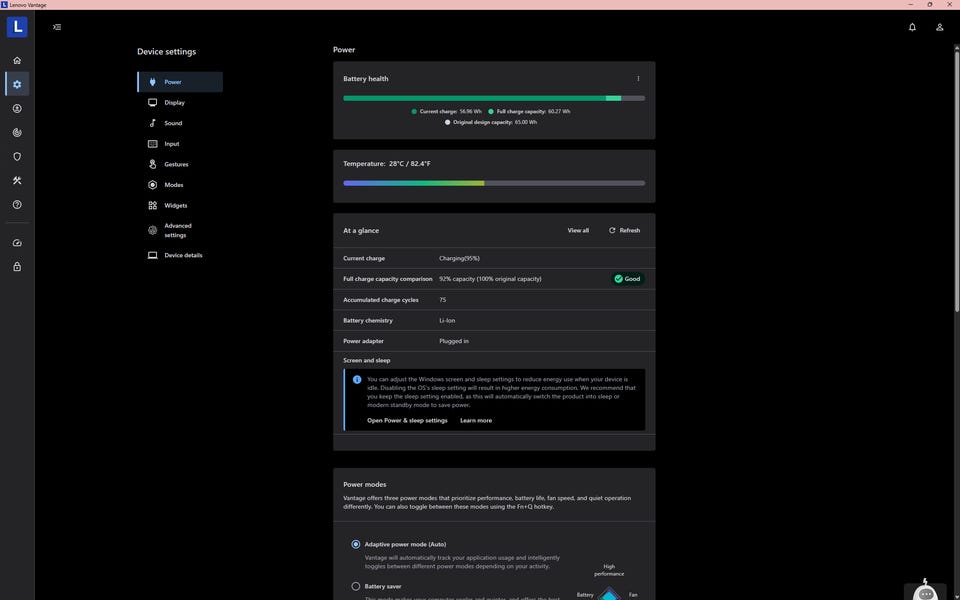Click the Device settings title
This screenshot has width=960, height=600.
pos(167,51)
